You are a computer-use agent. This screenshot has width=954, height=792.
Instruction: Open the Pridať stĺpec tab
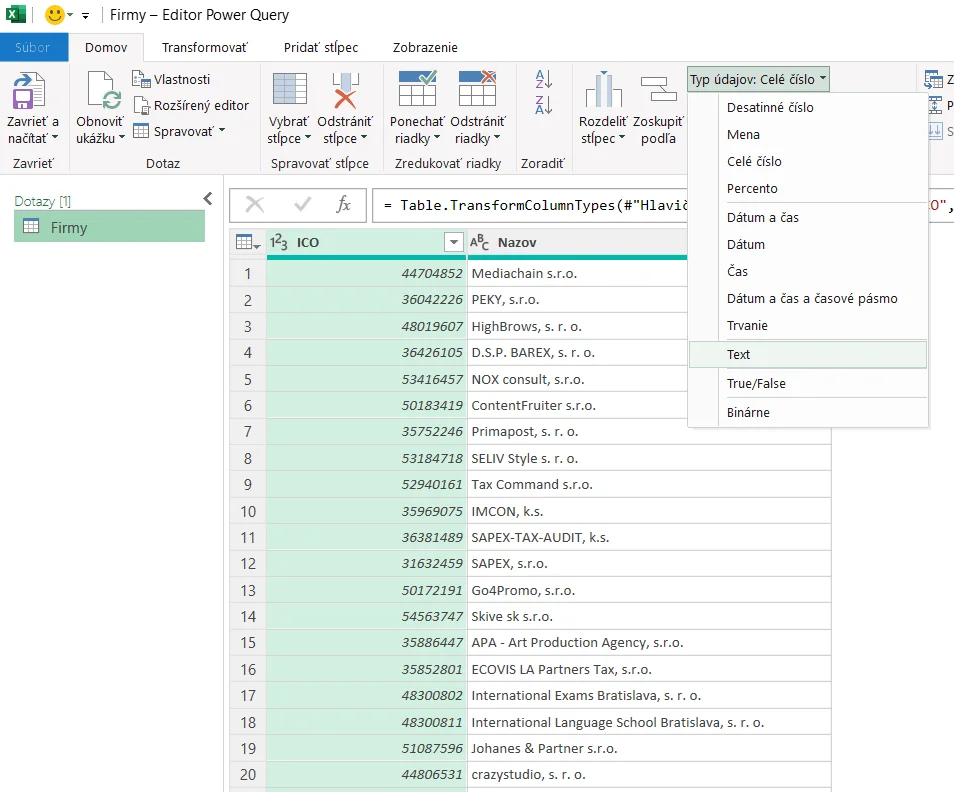click(321, 47)
